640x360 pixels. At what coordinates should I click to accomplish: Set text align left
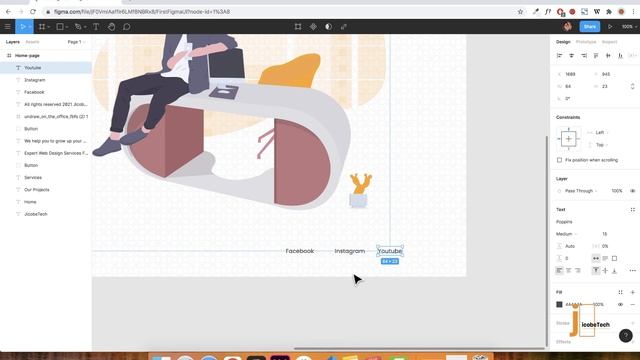pos(559,270)
